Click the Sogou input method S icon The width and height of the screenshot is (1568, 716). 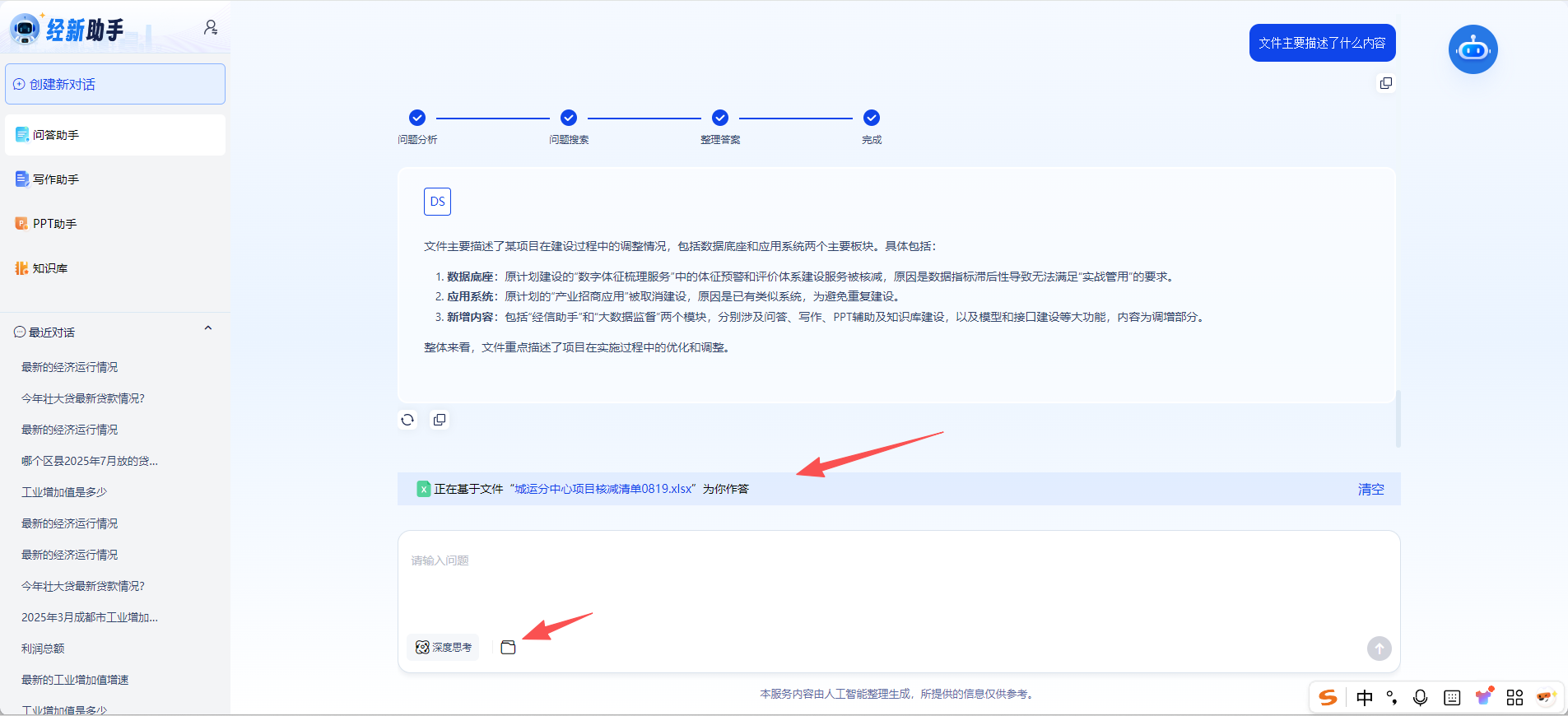[x=1328, y=698]
